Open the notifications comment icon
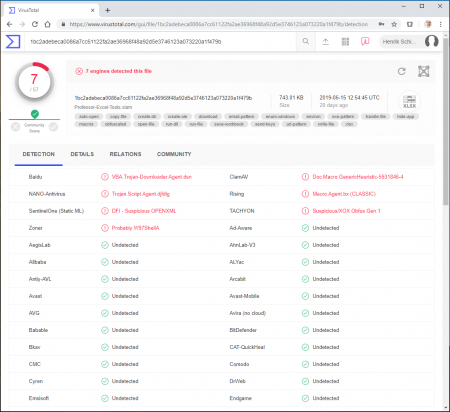This screenshot has width=450, height=412. (x=365, y=41)
